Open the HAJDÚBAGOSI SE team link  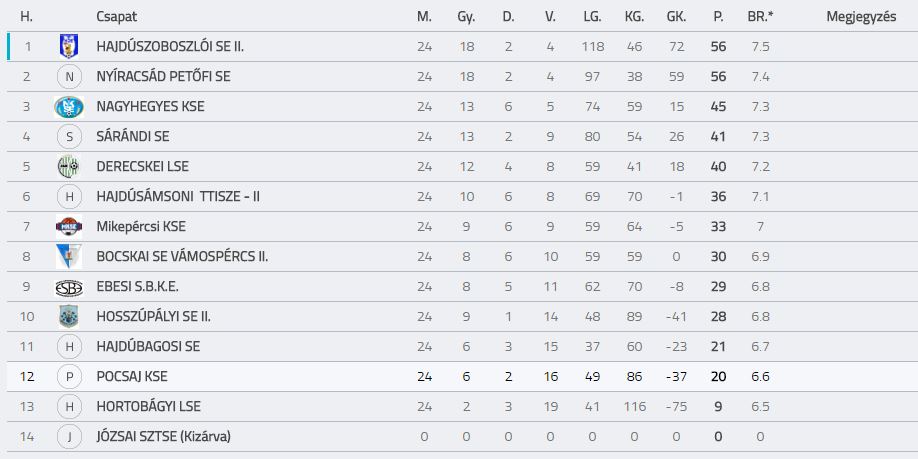click(148, 347)
